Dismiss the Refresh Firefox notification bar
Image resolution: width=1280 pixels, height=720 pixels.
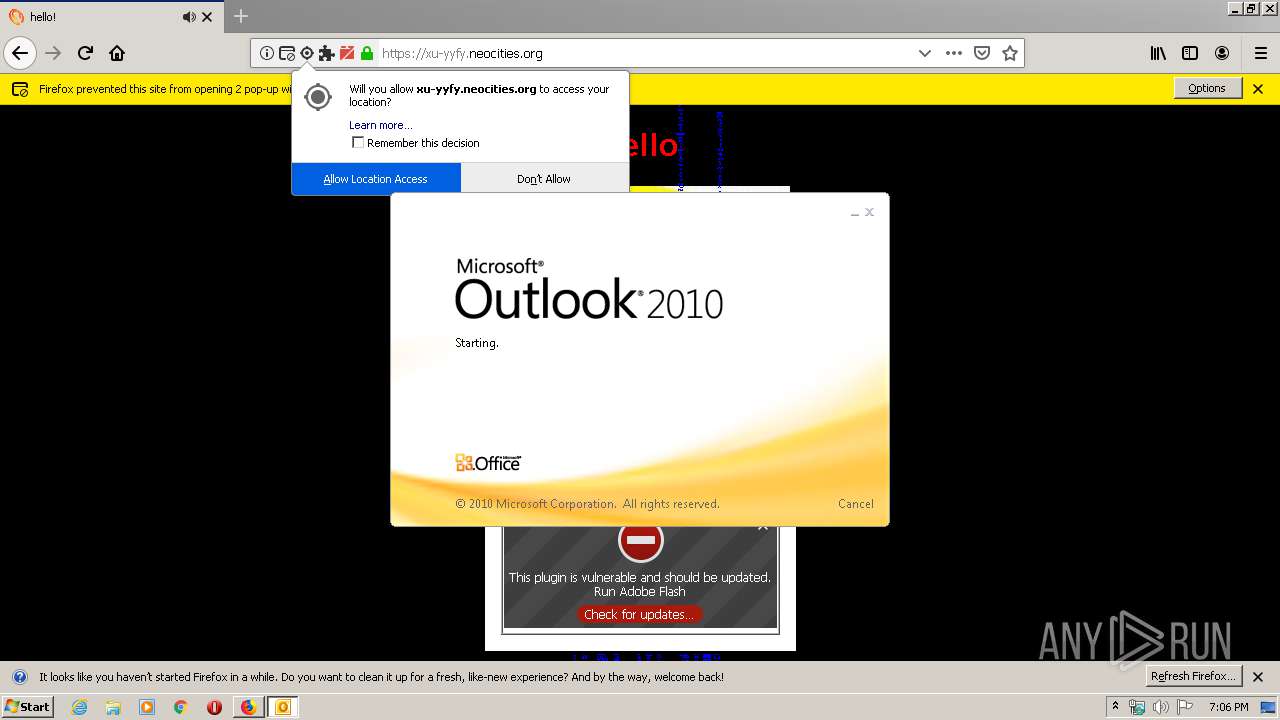click(x=1258, y=677)
